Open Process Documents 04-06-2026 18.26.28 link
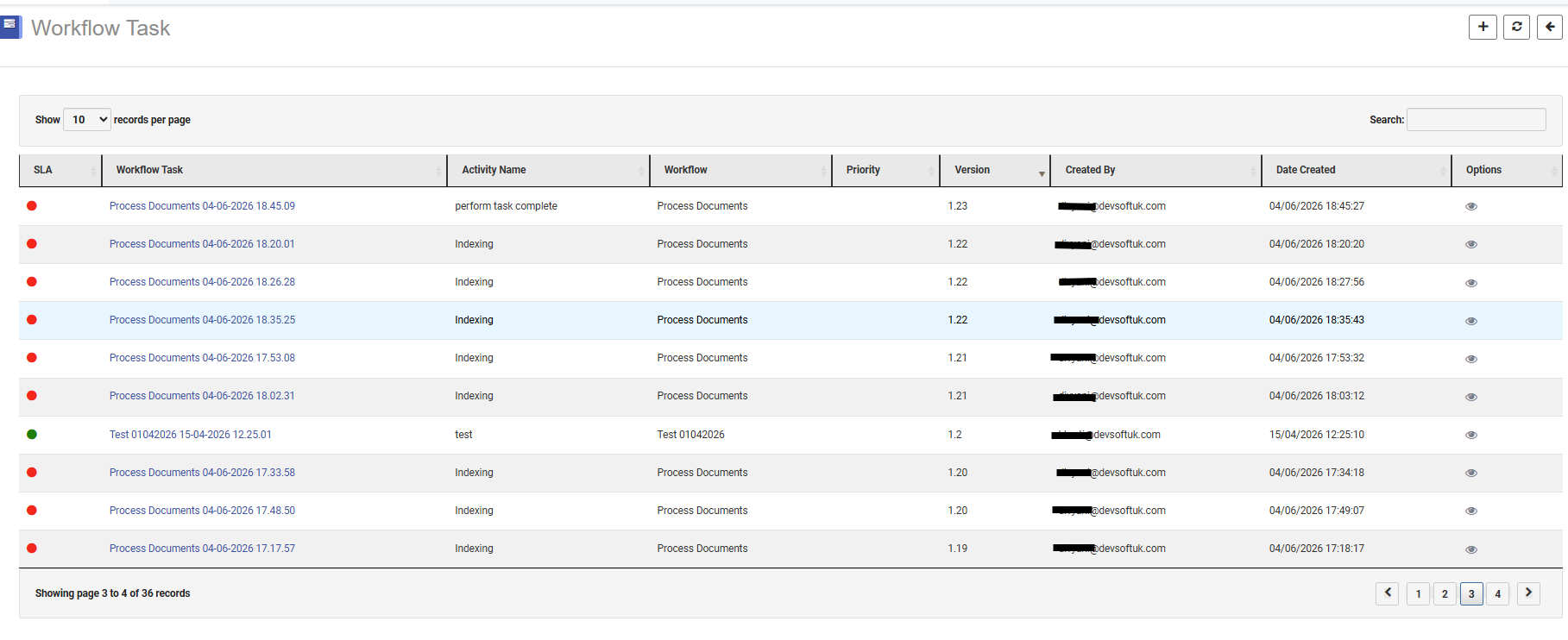The image size is (1568, 640). [202, 282]
